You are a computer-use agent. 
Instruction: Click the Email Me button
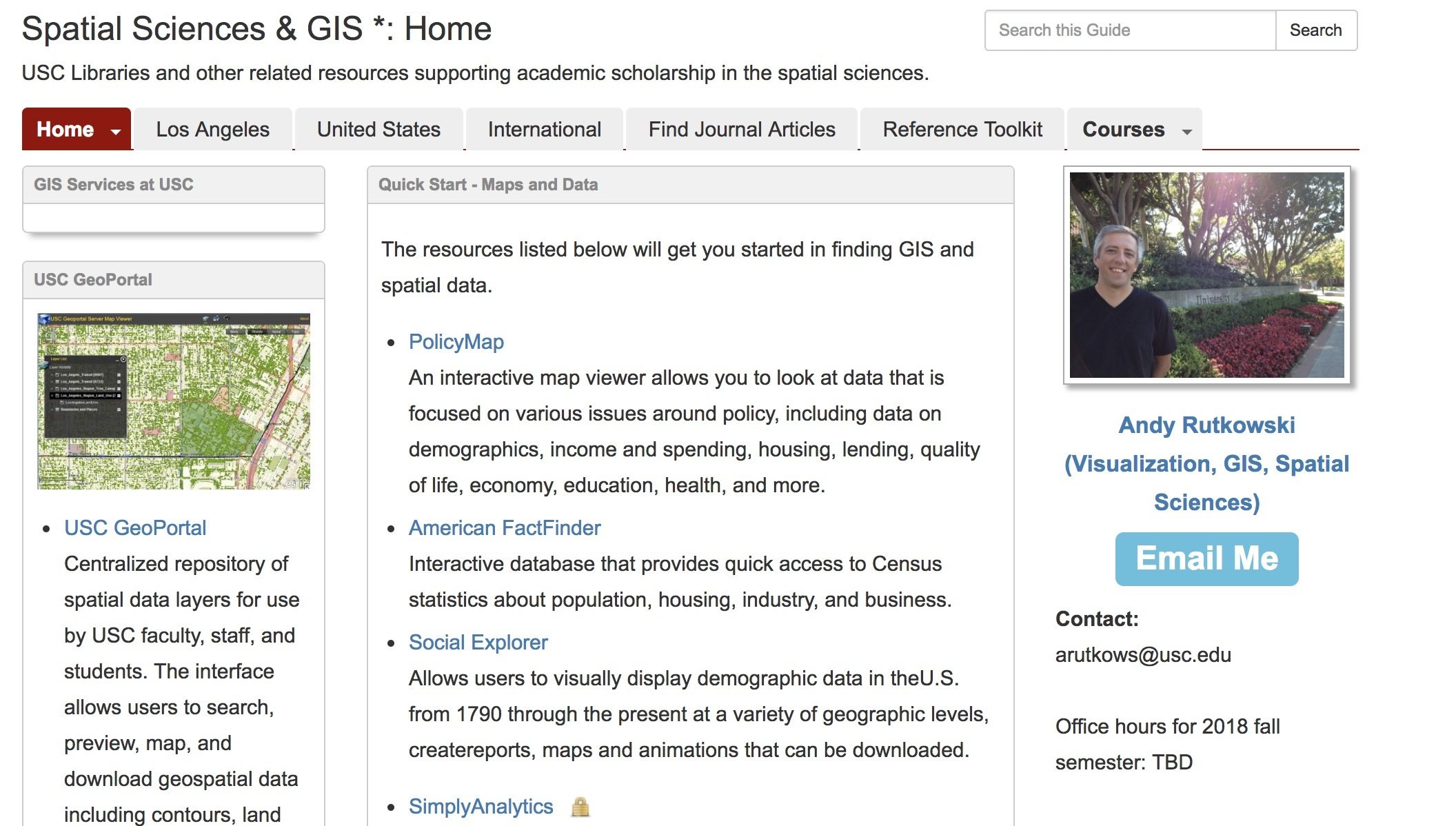pyautogui.click(x=1206, y=558)
